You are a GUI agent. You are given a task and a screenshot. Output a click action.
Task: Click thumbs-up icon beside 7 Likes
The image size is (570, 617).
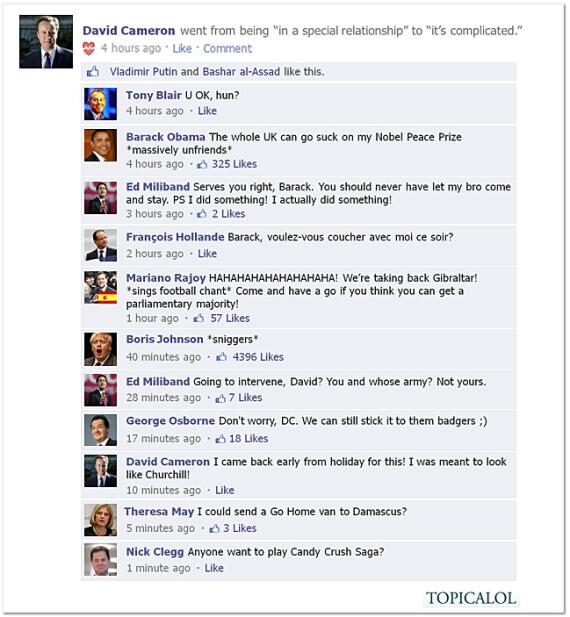point(220,398)
